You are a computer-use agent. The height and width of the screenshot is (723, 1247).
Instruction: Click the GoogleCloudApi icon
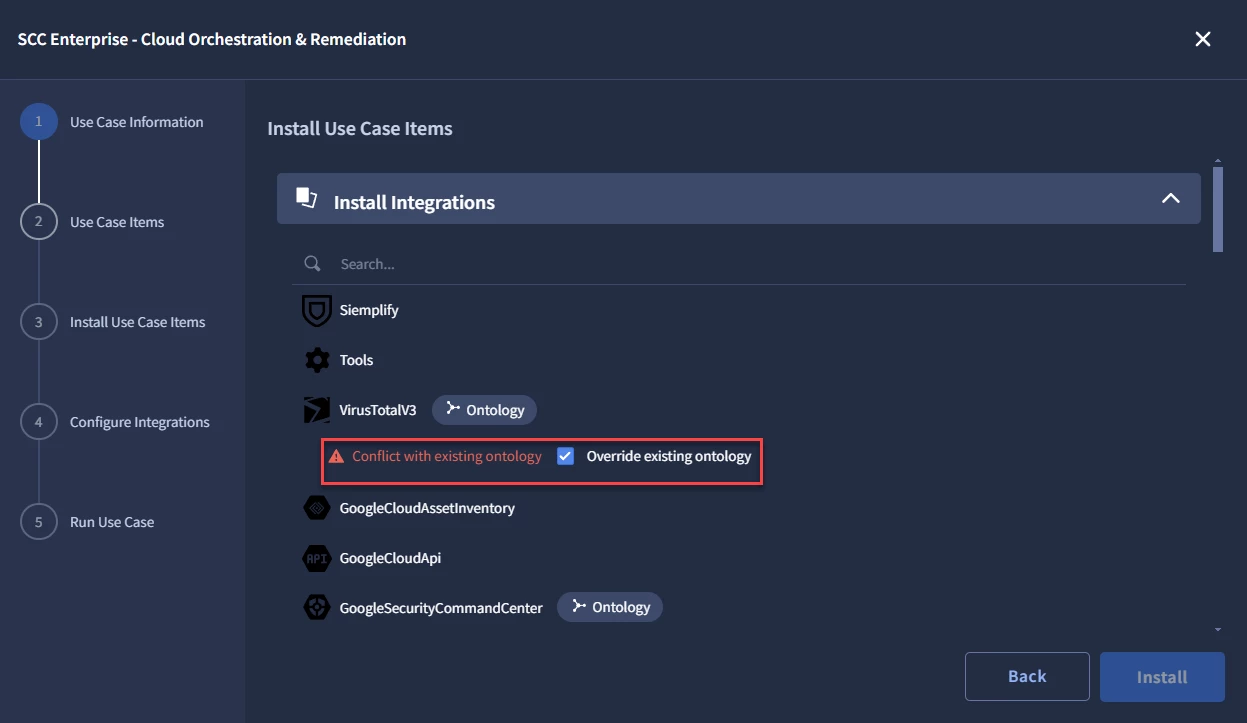click(x=317, y=558)
